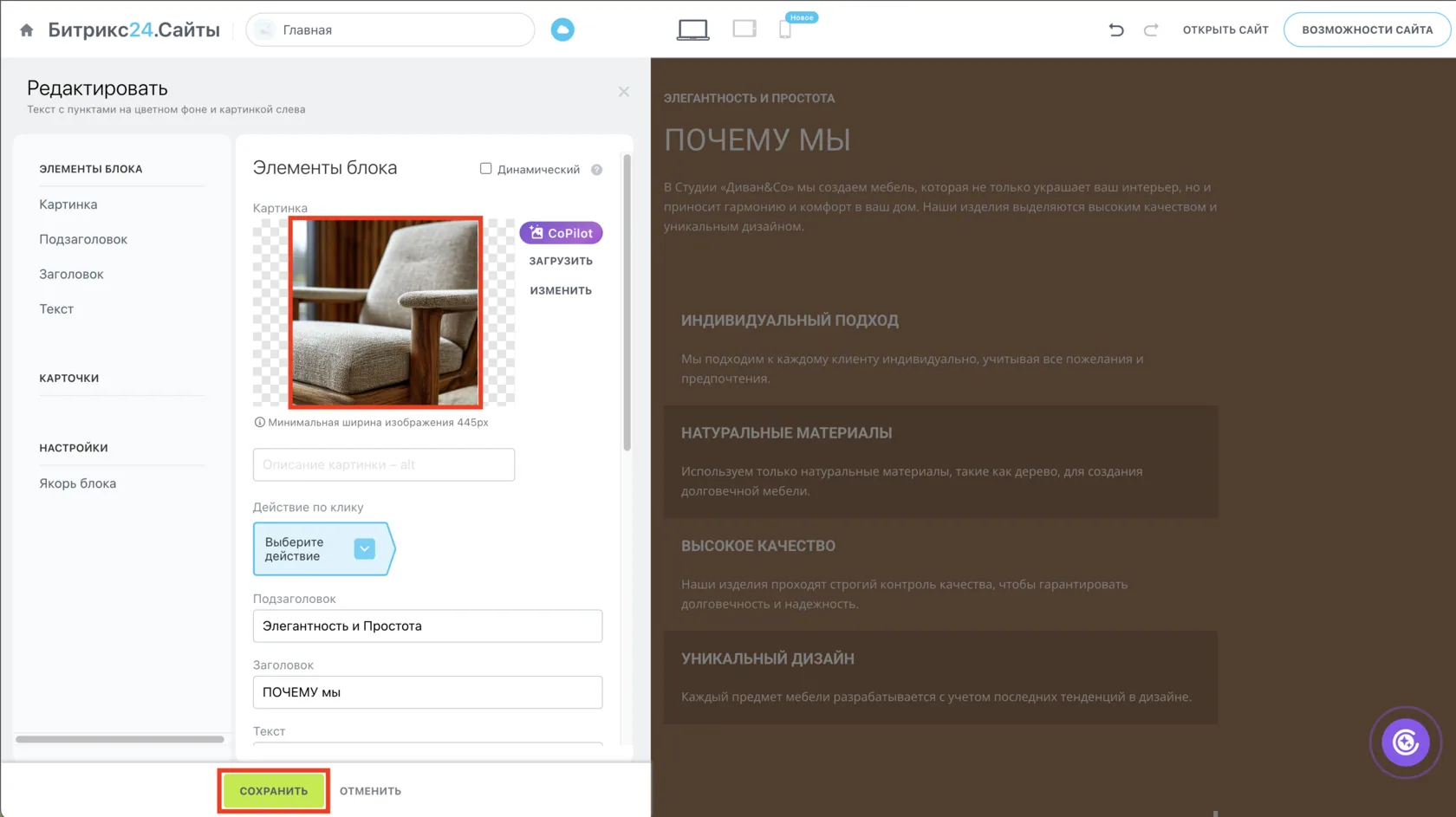Close the Редактировать panel with X
This screenshot has height=817, width=1456.
[624, 92]
